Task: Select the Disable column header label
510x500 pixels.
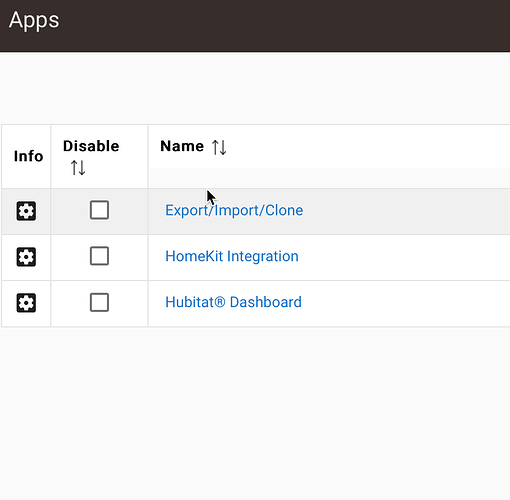Action: [91, 146]
